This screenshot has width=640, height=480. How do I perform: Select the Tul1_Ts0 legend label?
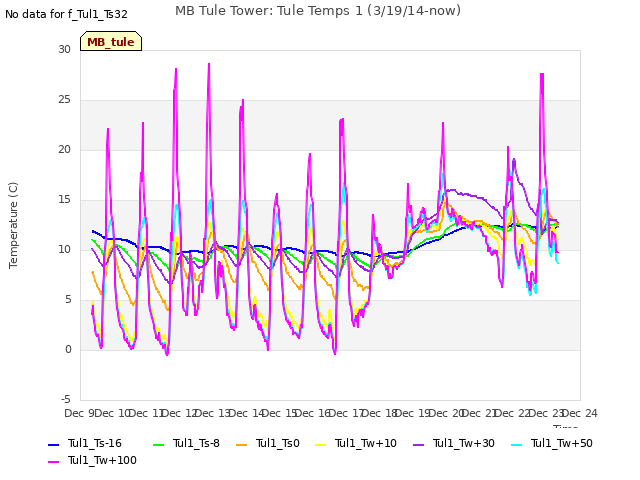278,444
